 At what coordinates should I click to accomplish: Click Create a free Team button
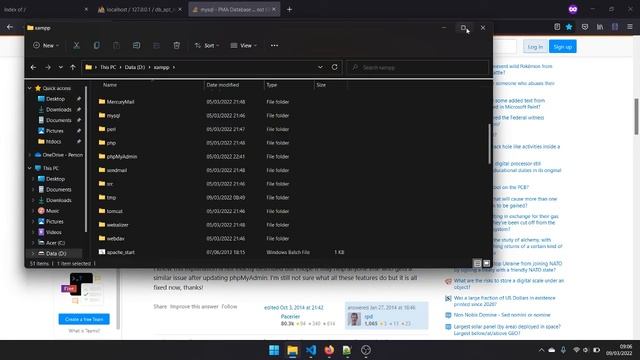click(x=84, y=319)
